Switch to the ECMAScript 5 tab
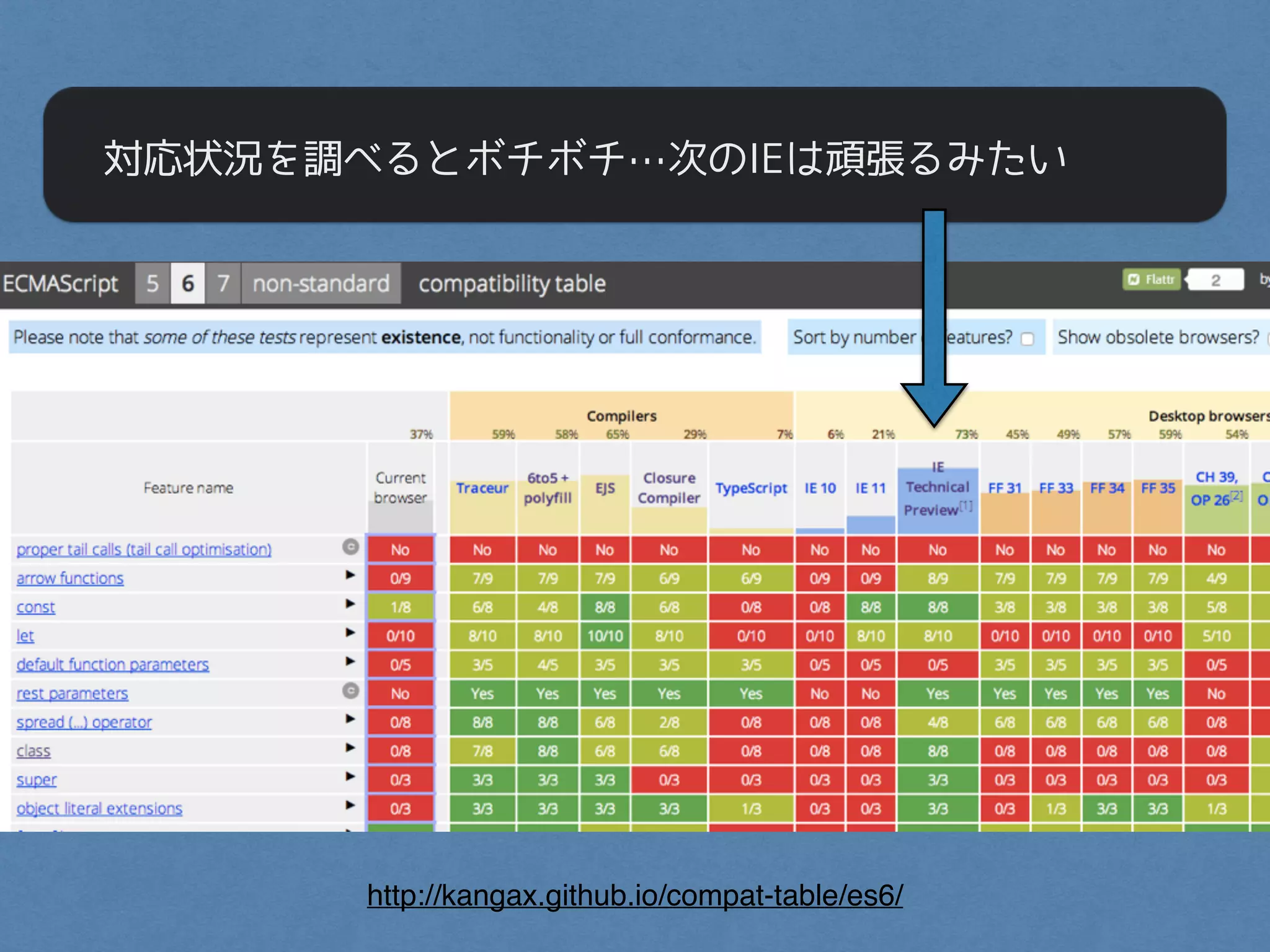 tap(153, 283)
